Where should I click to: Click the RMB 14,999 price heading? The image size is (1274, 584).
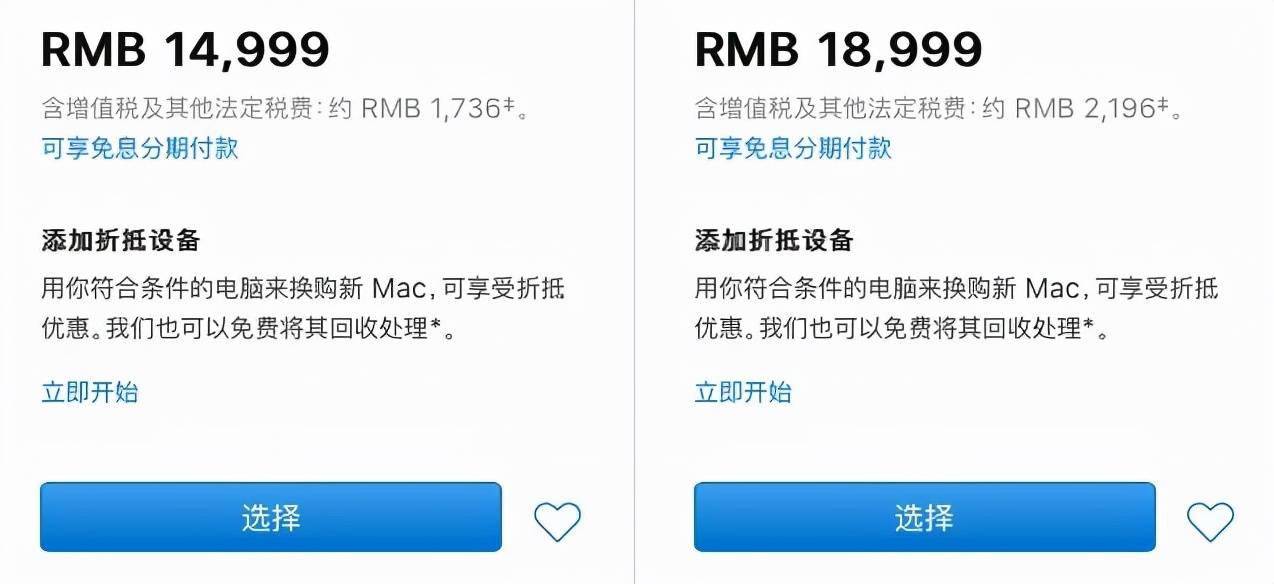(185, 48)
